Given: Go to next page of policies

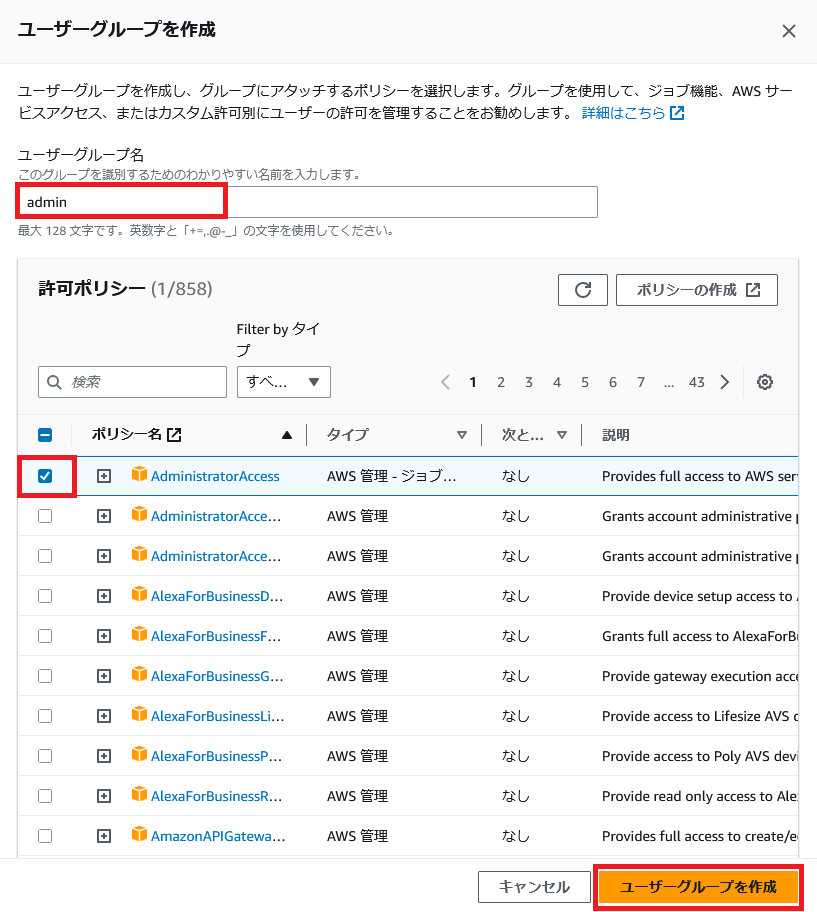Looking at the screenshot, I should (725, 382).
